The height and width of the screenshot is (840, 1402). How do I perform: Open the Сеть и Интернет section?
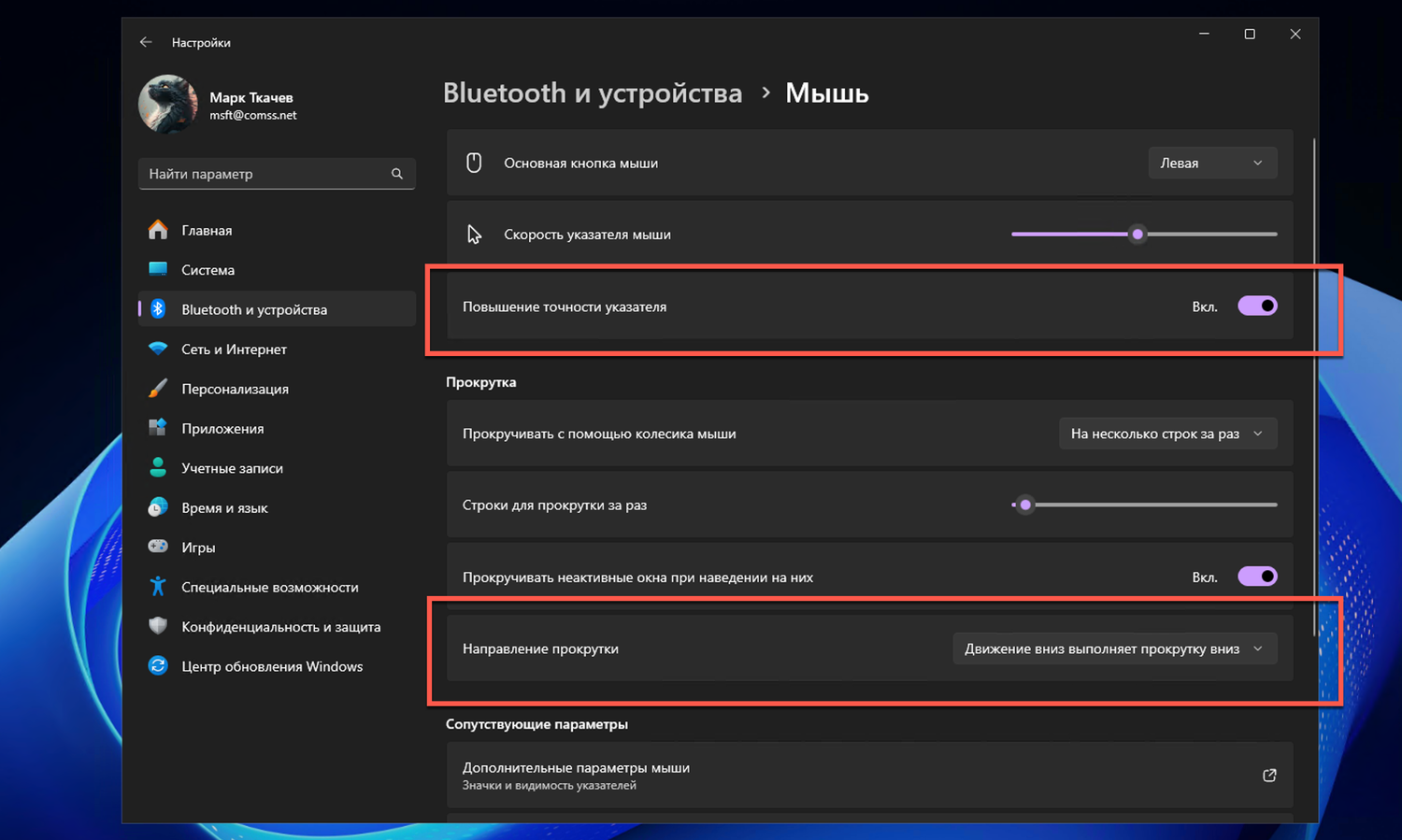(277, 349)
